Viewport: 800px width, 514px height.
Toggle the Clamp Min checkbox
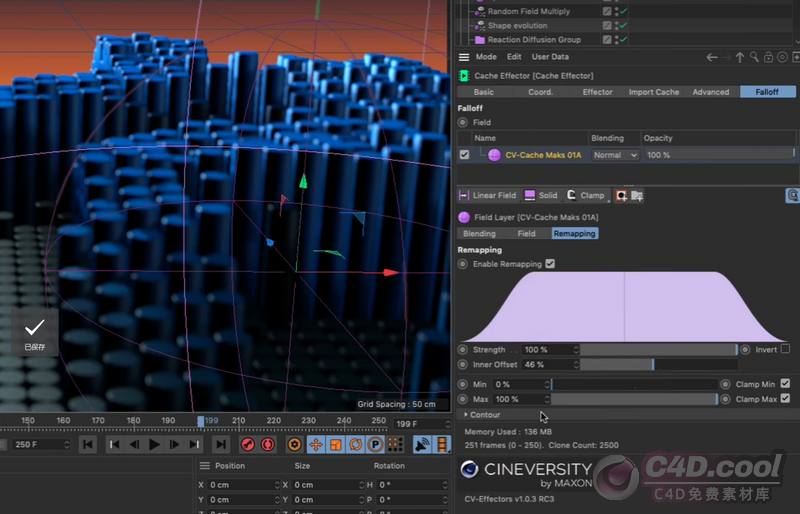click(786, 384)
